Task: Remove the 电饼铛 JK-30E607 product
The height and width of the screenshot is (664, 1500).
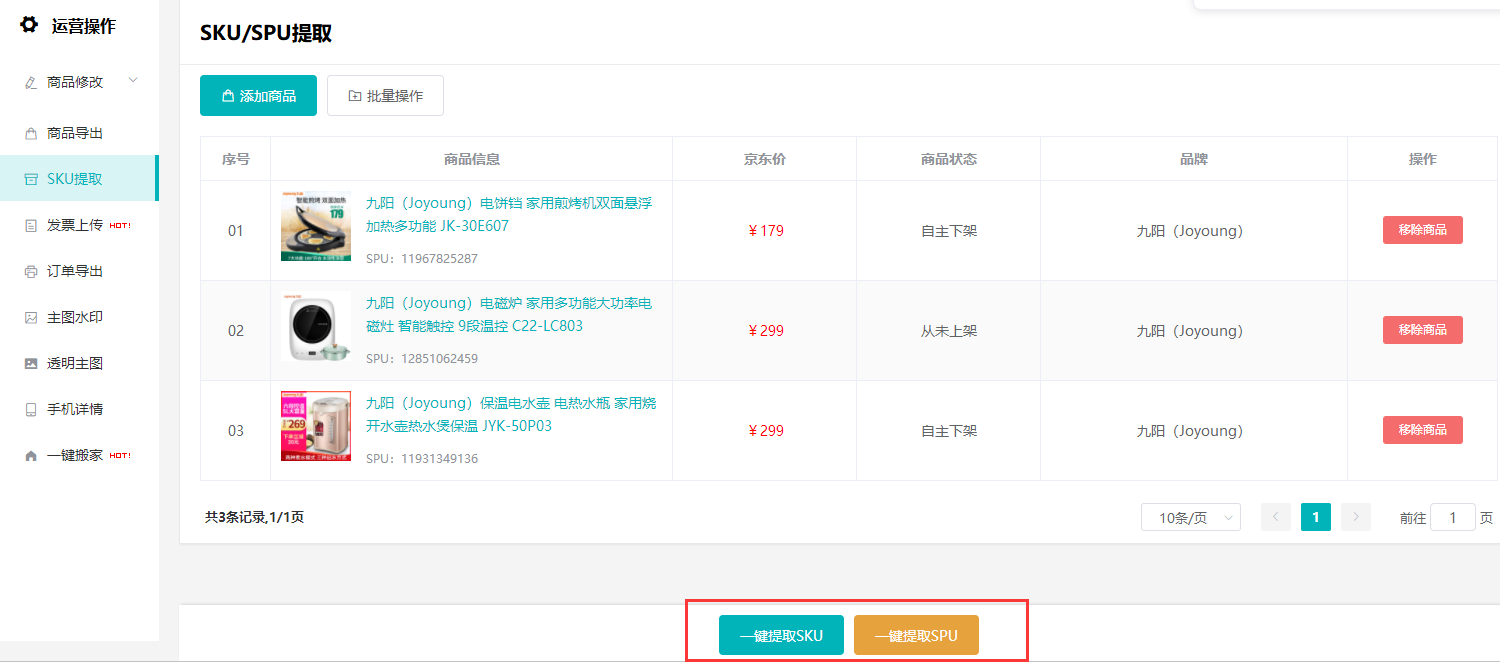Action: click(x=1422, y=230)
